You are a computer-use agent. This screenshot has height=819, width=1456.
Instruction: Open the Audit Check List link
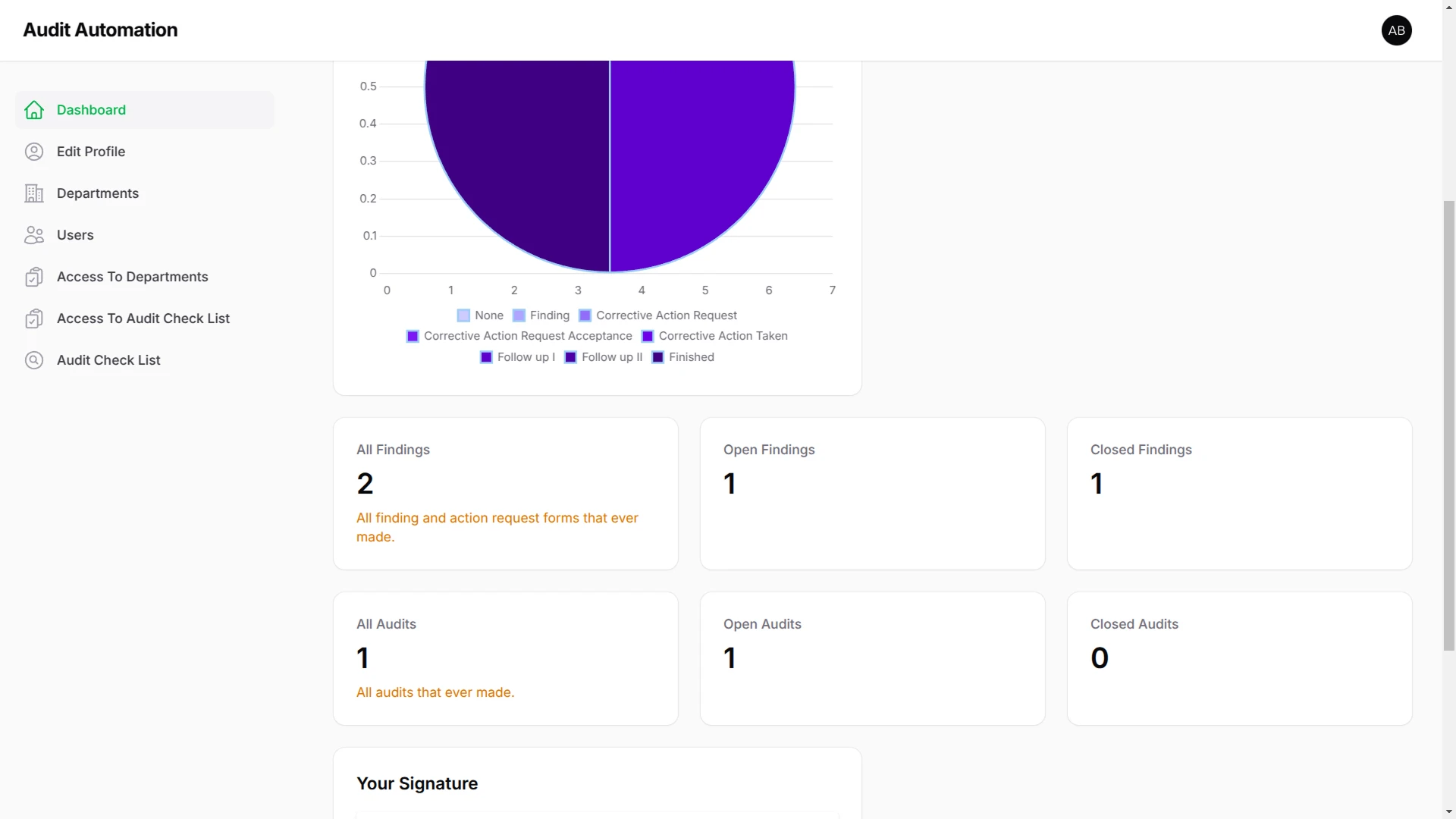point(108,360)
